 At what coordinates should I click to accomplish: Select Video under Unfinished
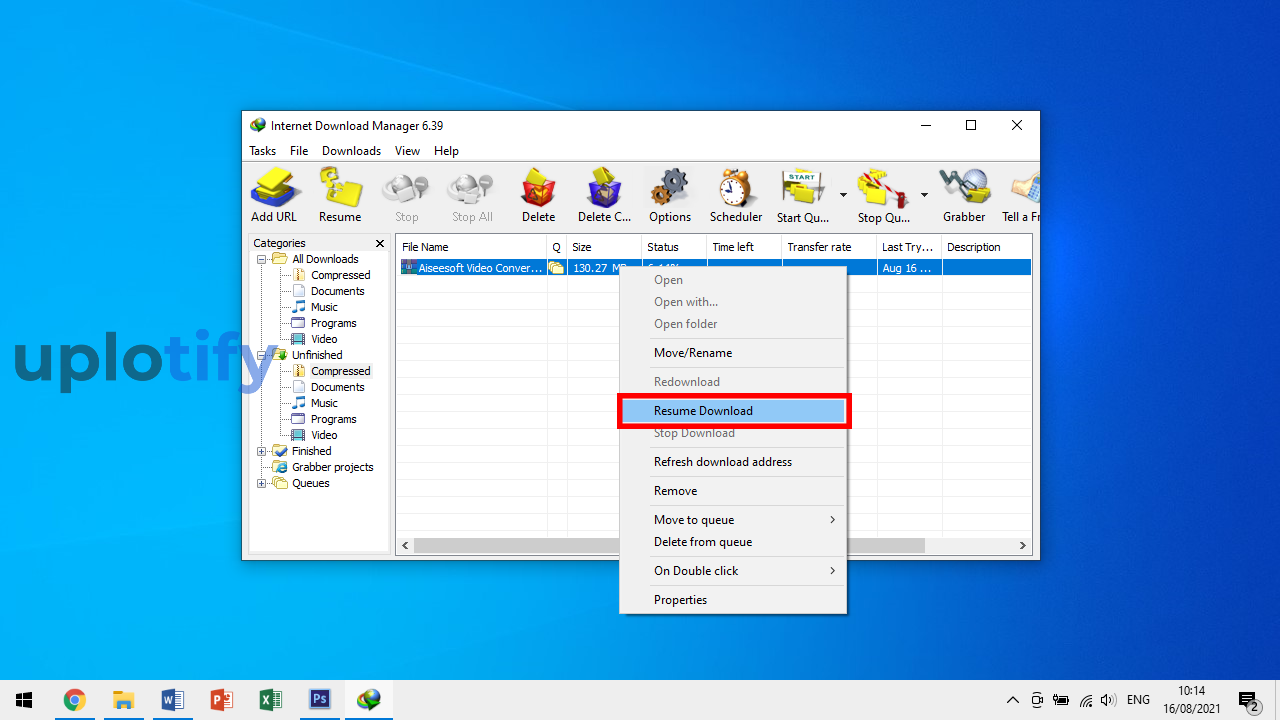pyautogui.click(x=324, y=435)
